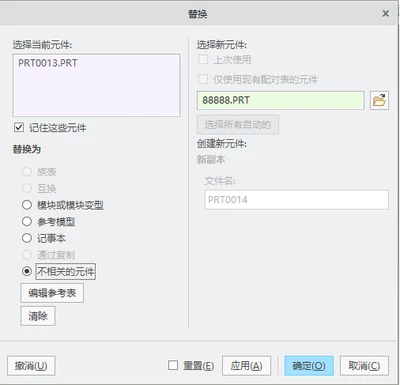This screenshot has height=385, width=400.
Task: Click 清除 button
Action: (x=38, y=316)
